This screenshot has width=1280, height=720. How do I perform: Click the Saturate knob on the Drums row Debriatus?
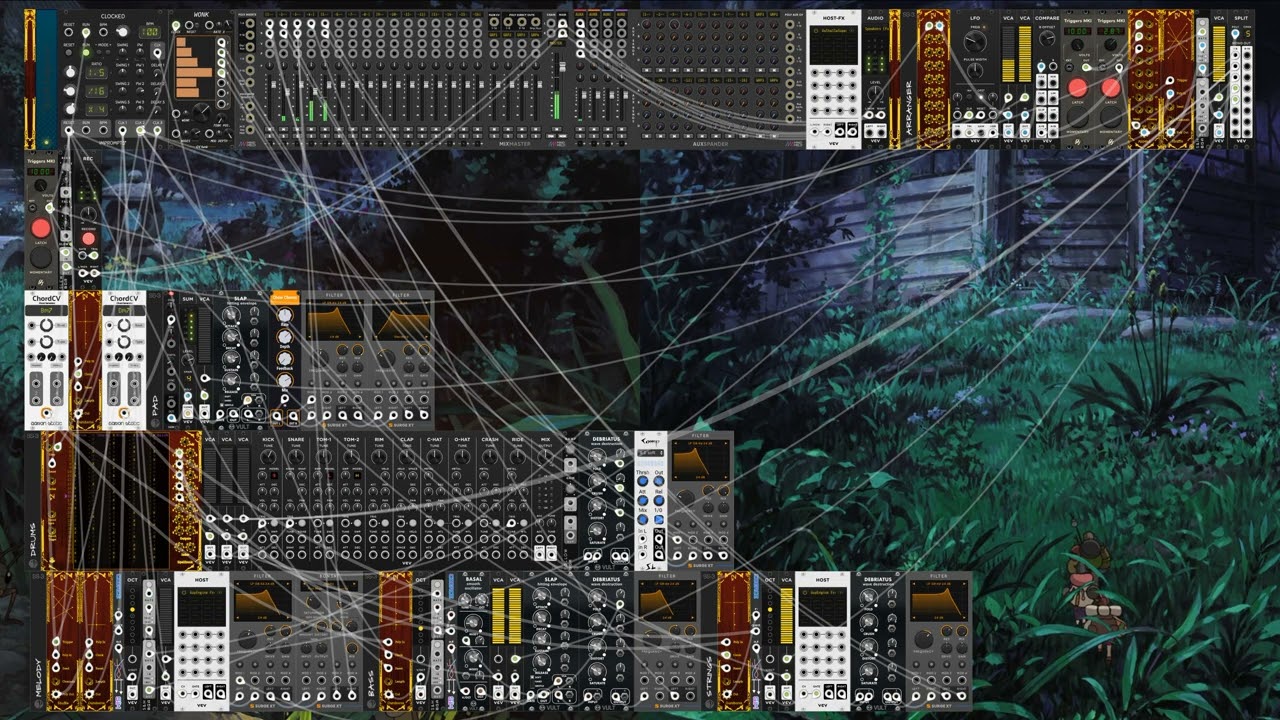pos(597,533)
